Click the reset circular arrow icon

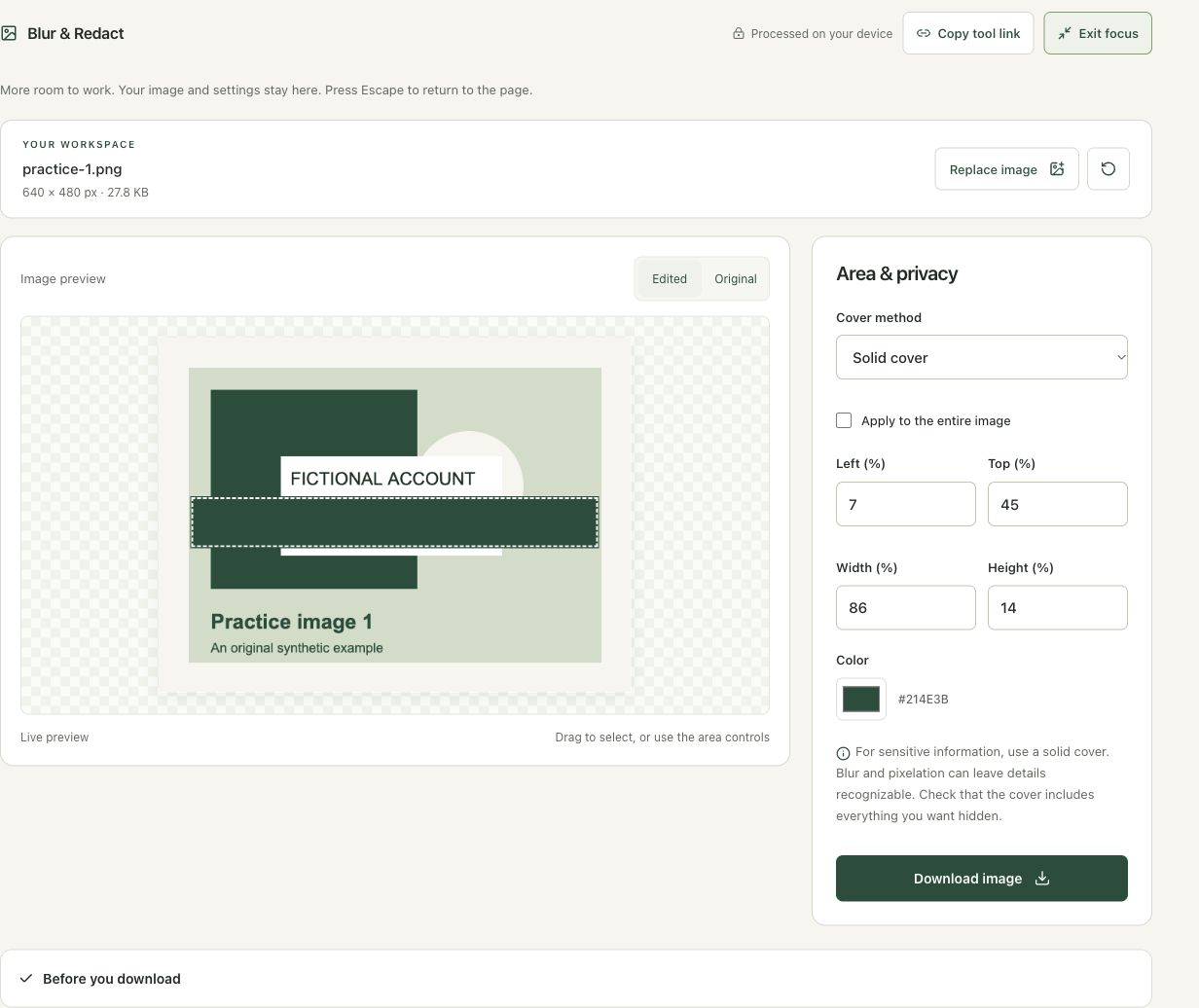tap(1108, 169)
